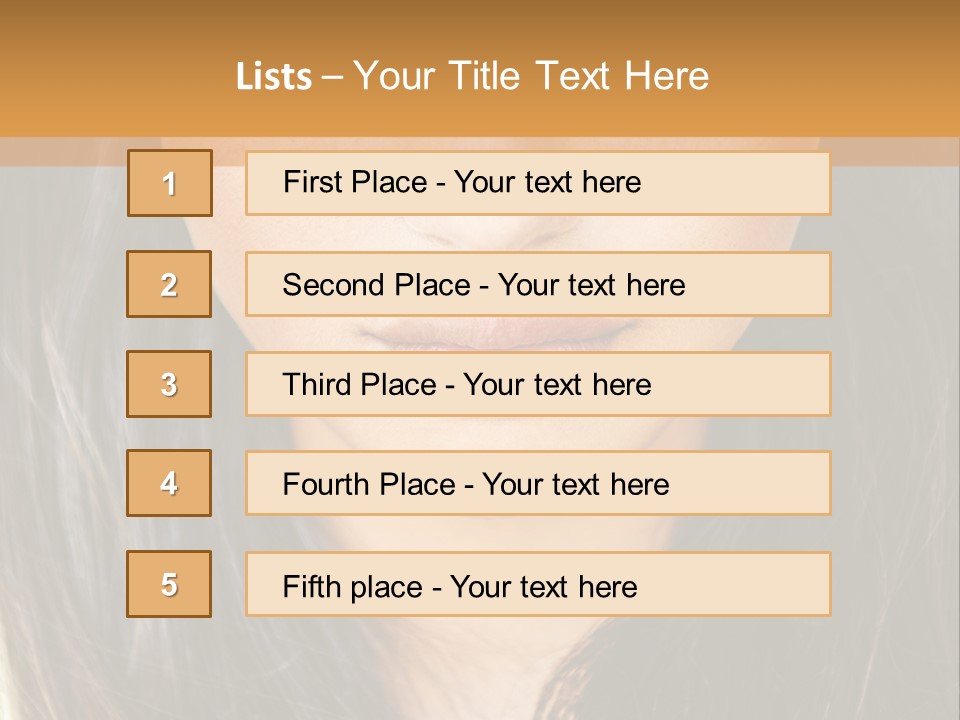Click the bold word "Lists" in title
This screenshot has height=720, width=960.
(274, 77)
